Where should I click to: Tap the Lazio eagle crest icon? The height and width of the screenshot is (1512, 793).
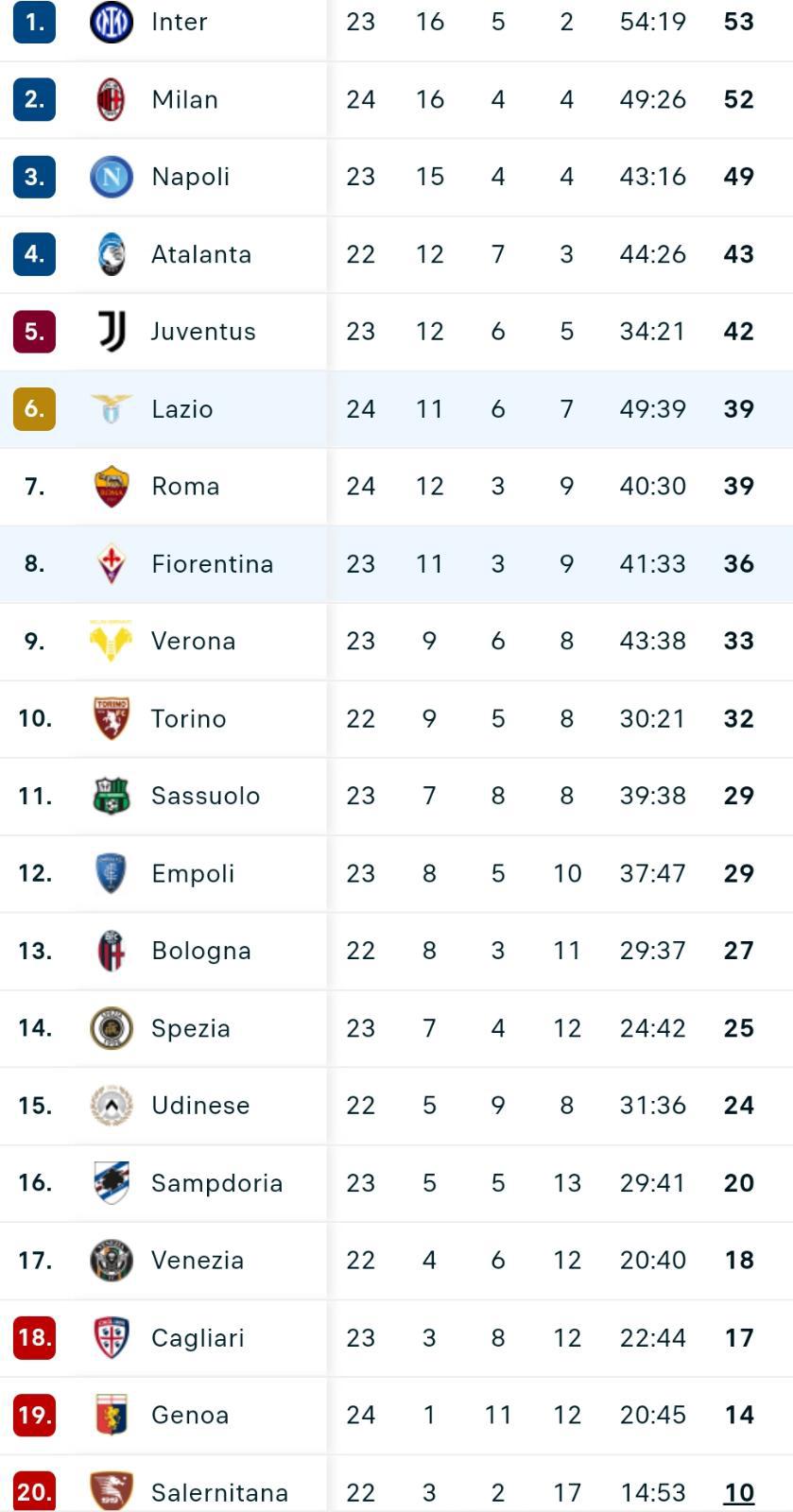112,409
